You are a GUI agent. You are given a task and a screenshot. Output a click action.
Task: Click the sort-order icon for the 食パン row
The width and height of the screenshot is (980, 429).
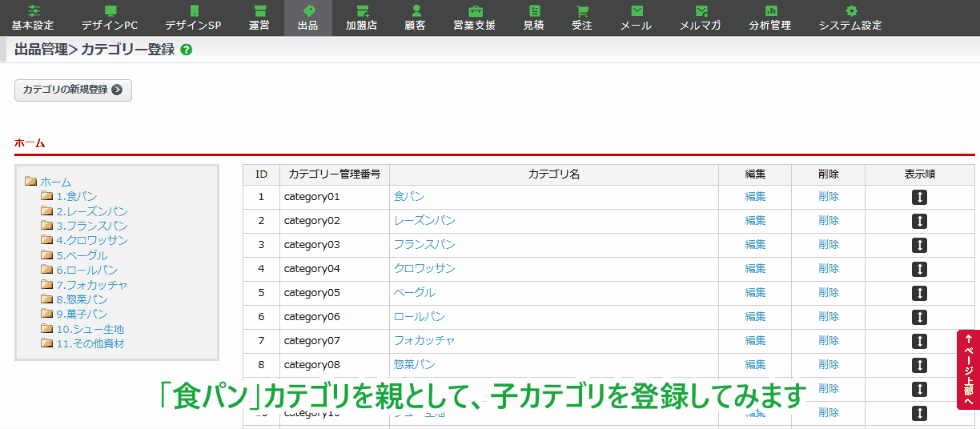pos(919,197)
